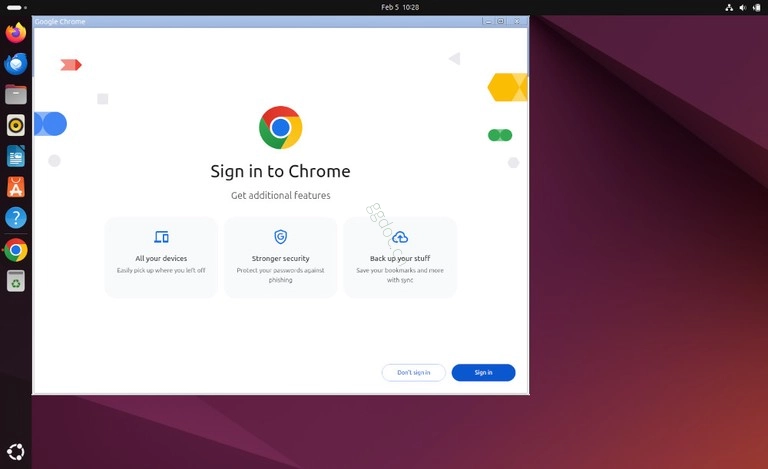
Task: Open the Files manager in dock
Action: [16, 94]
